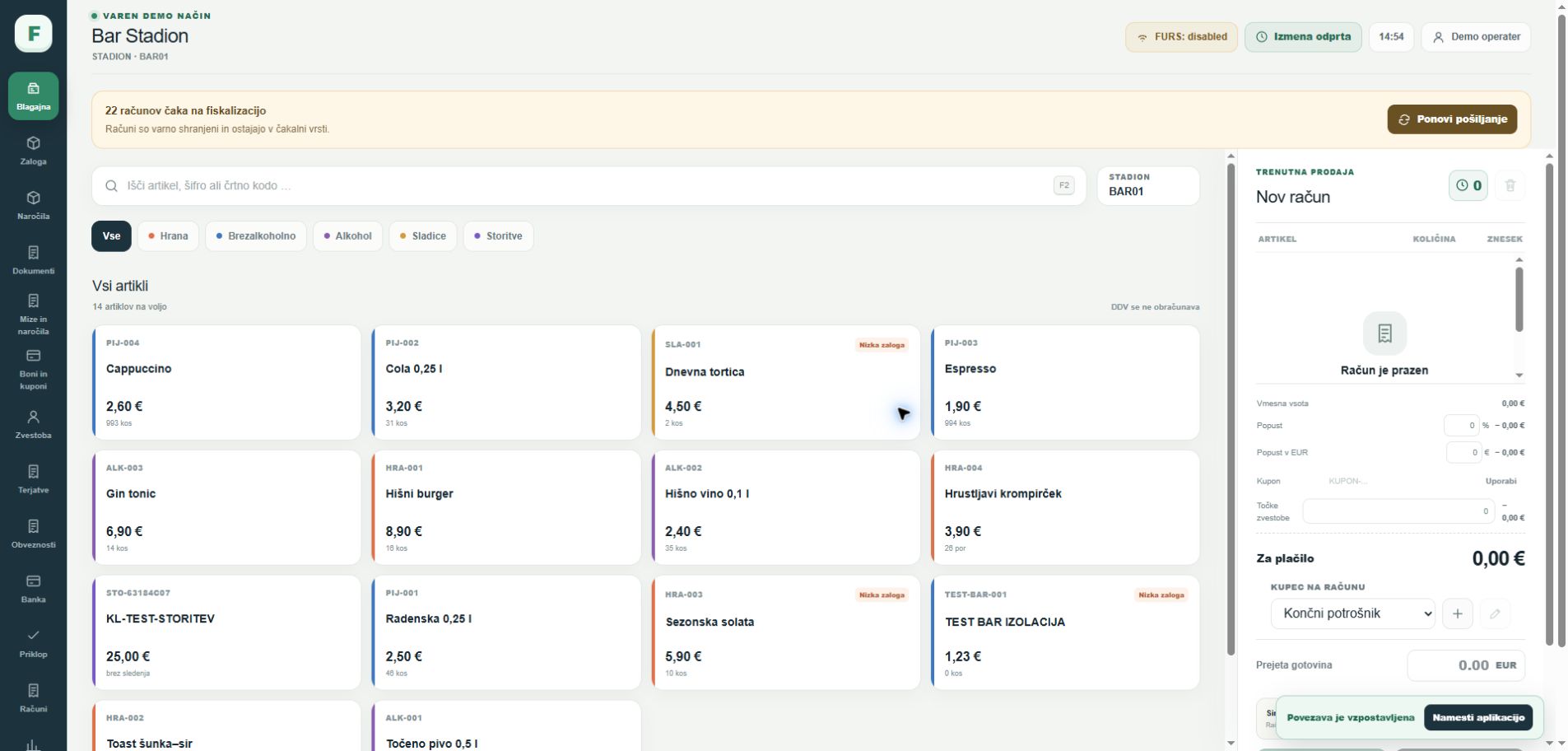Show the Sladice category
1568x751 pixels.
click(x=423, y=236)
